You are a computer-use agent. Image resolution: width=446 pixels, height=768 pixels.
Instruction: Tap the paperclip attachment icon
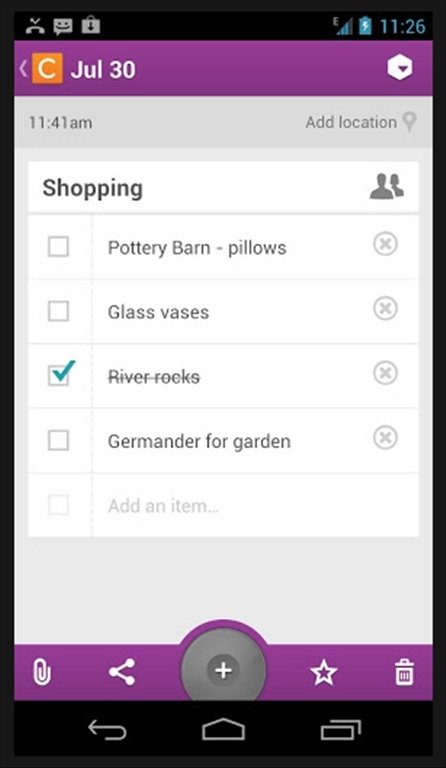(x=42, y=672)
